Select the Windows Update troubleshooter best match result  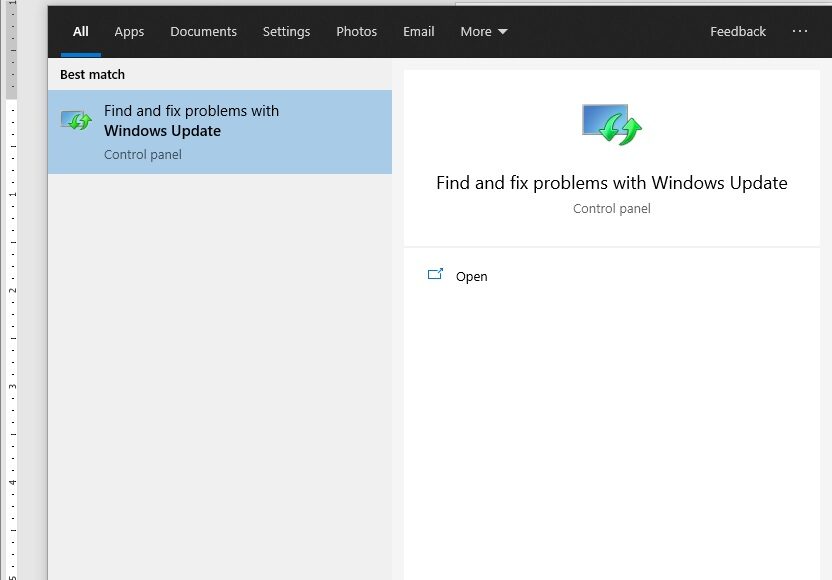(x=220, y=132)
